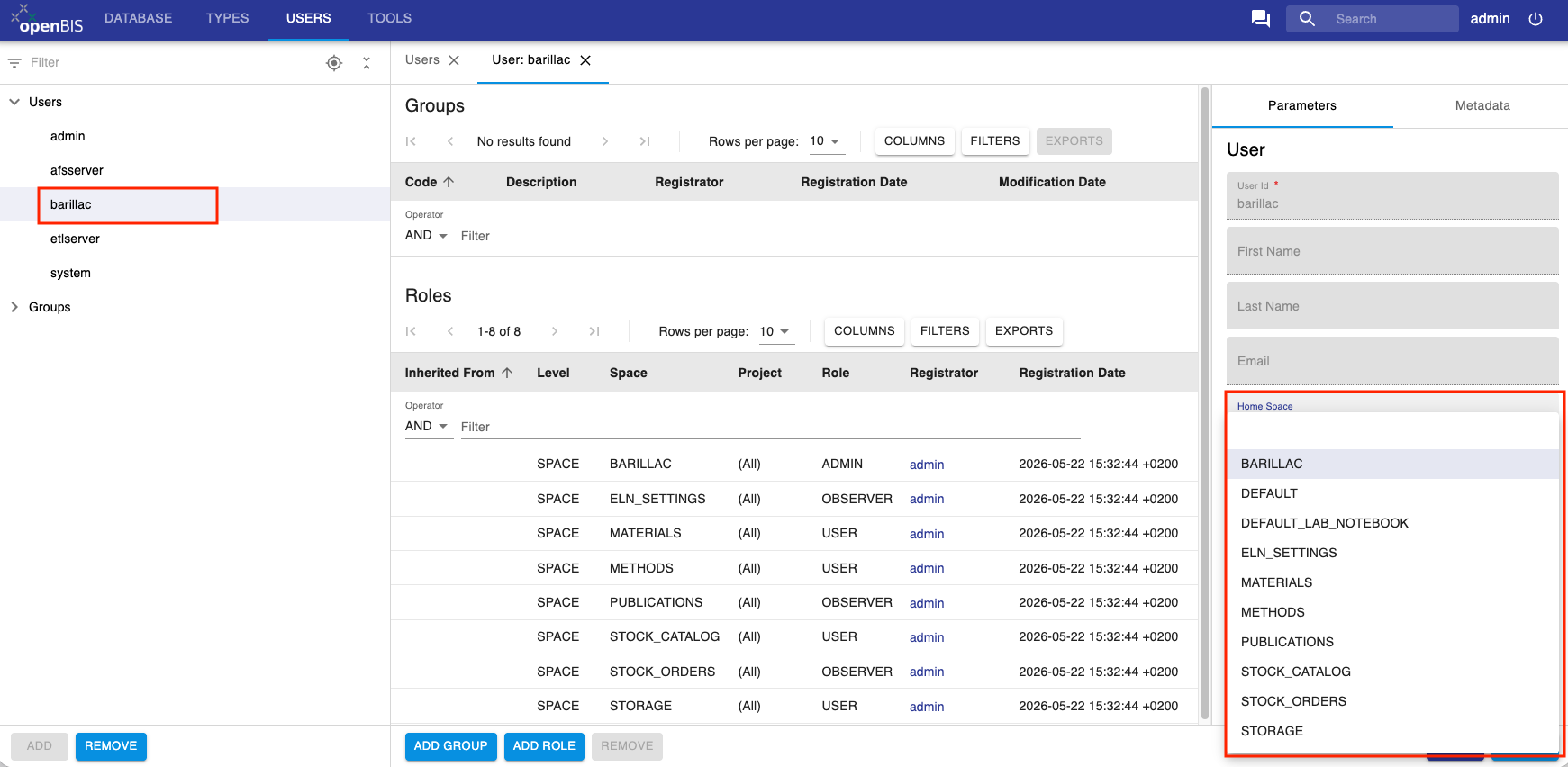Select etlserver user in tree

pyautogui.click(x=75, y=239)
